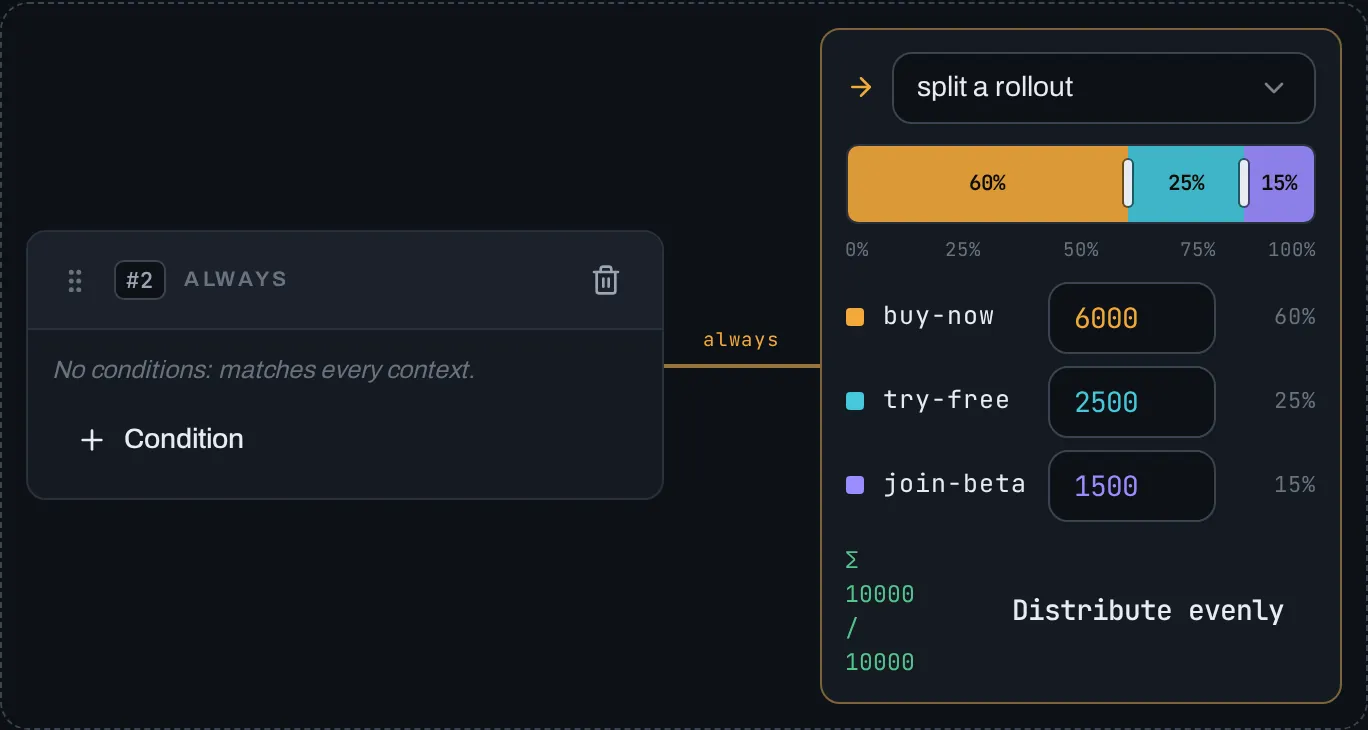Click the #2 rule number badge
This screenshot has width=1368, height=730.
(140, 280)
